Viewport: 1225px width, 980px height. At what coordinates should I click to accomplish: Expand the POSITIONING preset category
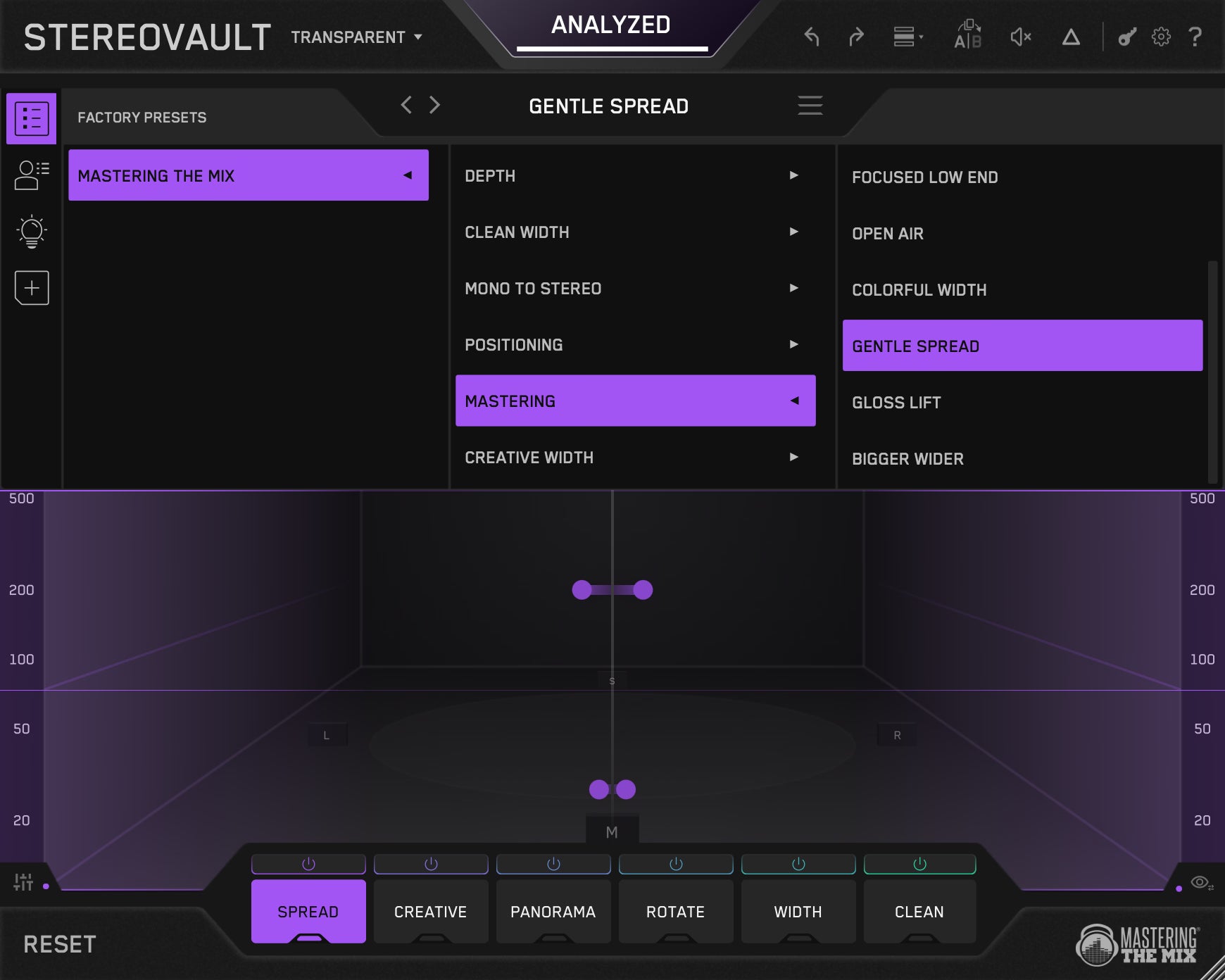coord(636,344)
